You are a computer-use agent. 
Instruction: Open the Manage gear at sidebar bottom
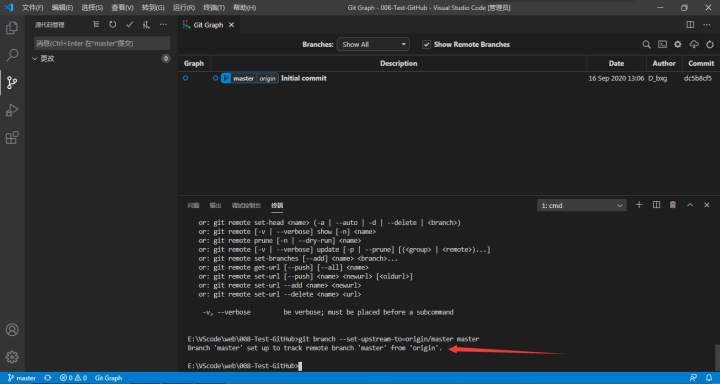12,357
